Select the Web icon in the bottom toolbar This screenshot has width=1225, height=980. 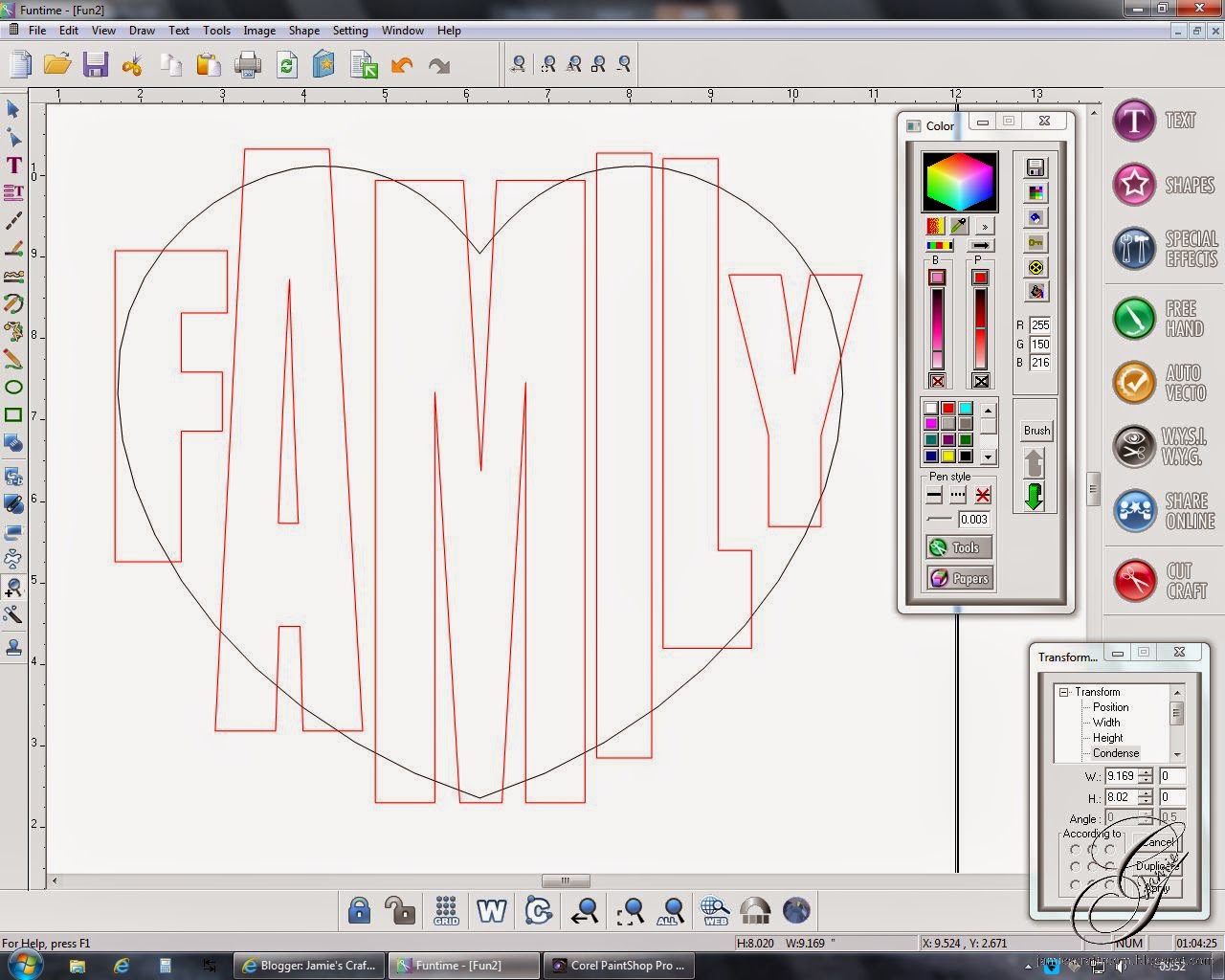click(714, 910)
